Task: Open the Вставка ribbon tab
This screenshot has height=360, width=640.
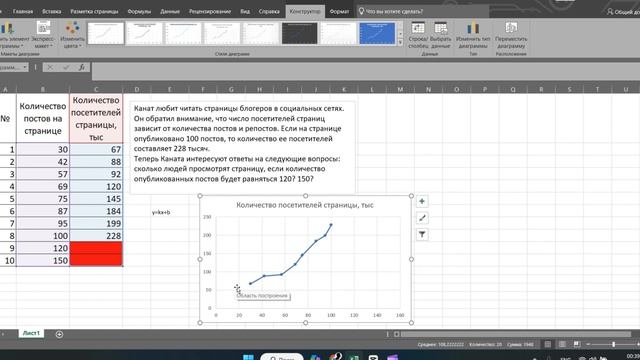Action: [51, 11]
